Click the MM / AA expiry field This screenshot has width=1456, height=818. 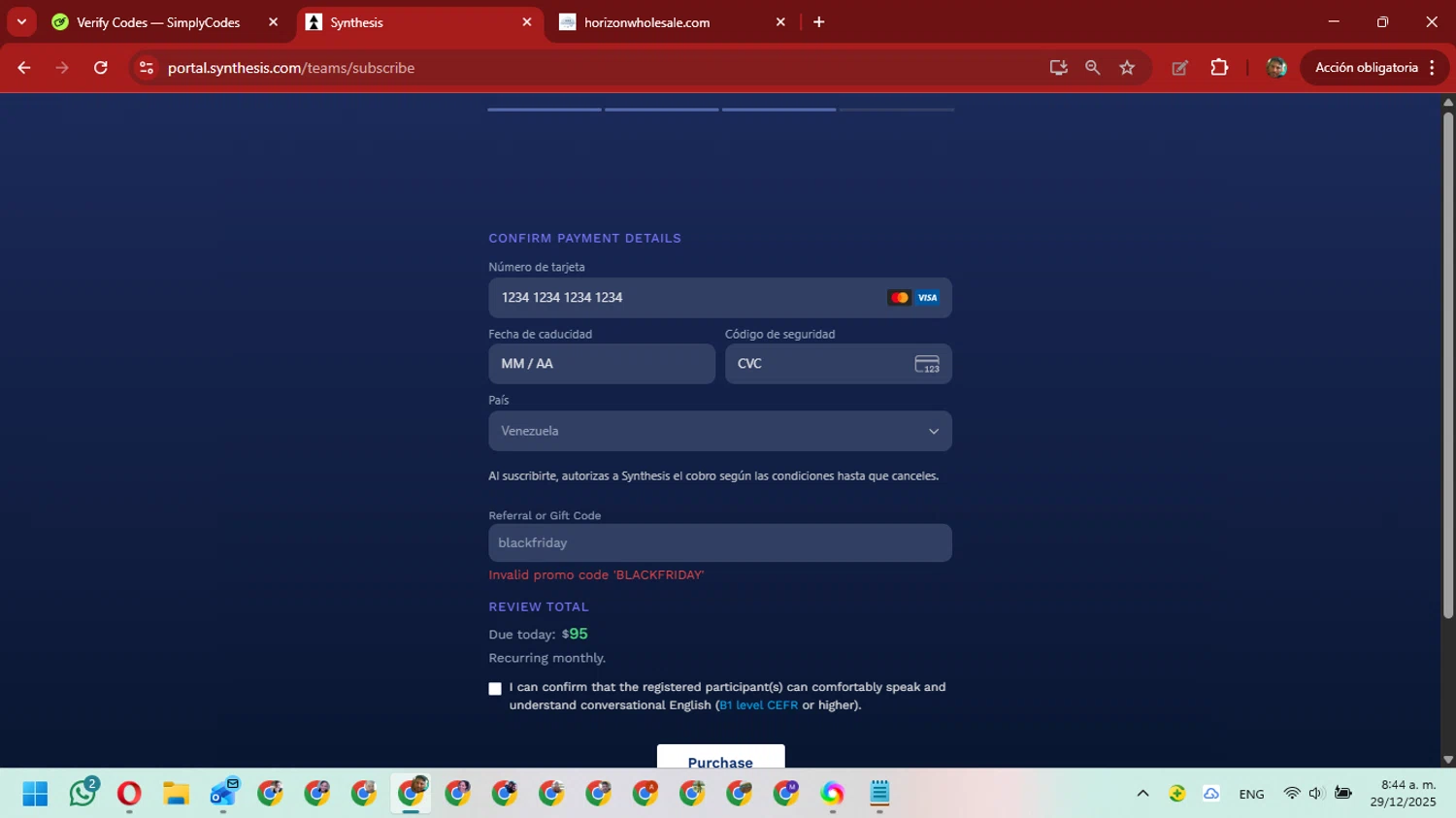coord(602,364)
